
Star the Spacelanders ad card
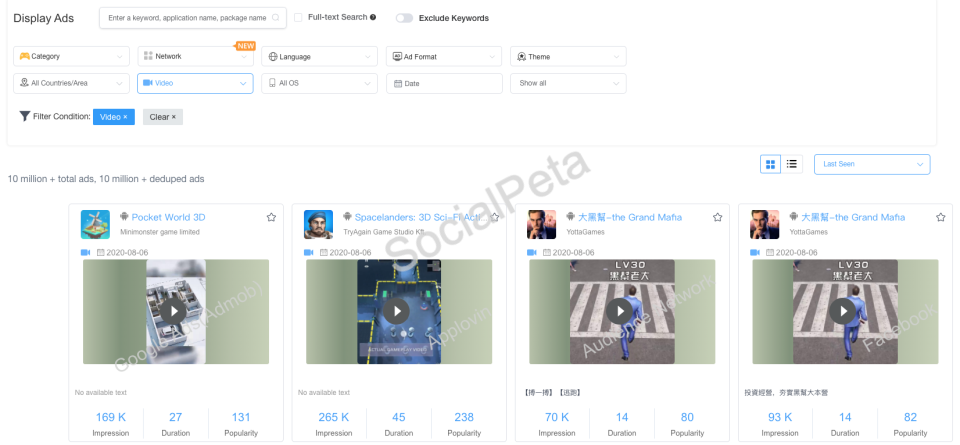point(495,217)
